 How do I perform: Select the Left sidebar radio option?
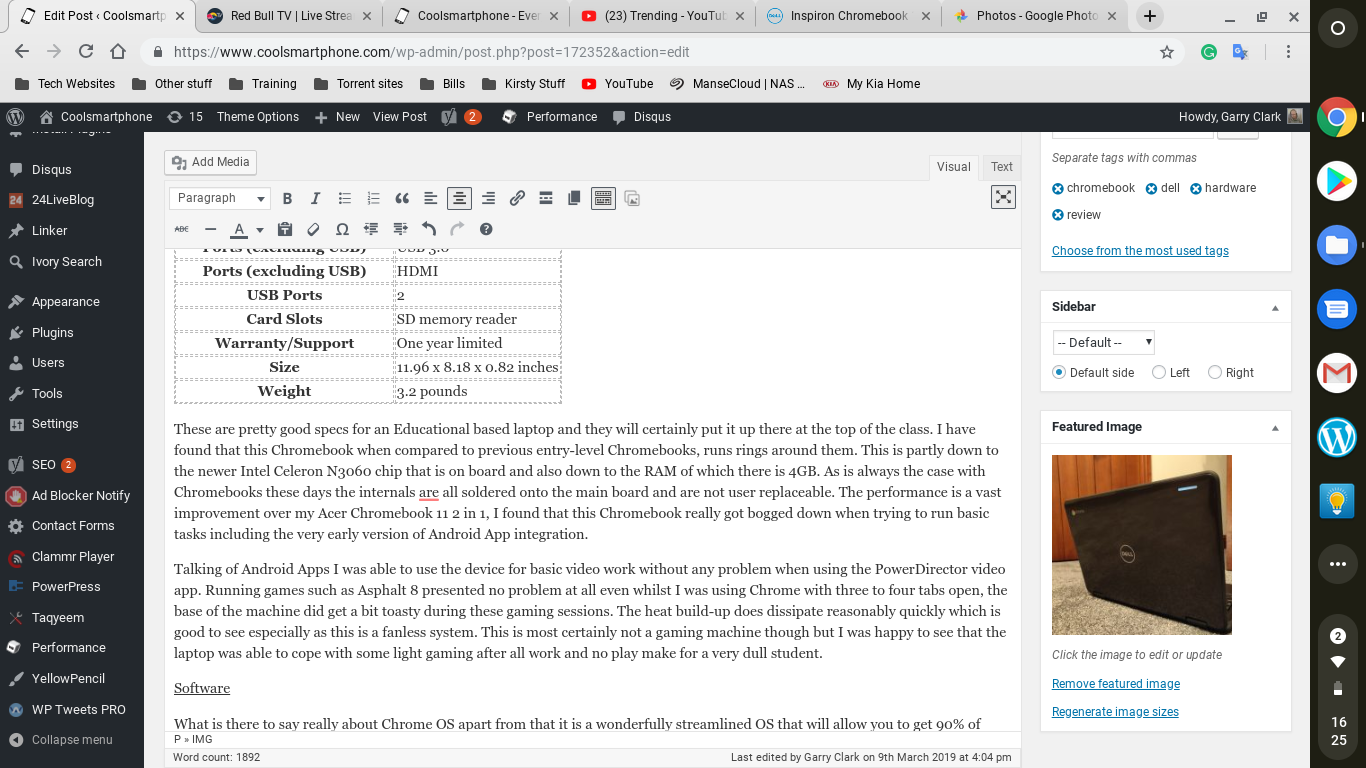pos(1159,372)
